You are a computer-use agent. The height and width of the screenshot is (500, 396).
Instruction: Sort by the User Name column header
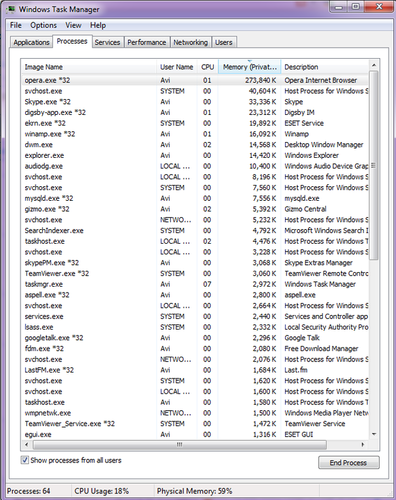tap(177, 67)
